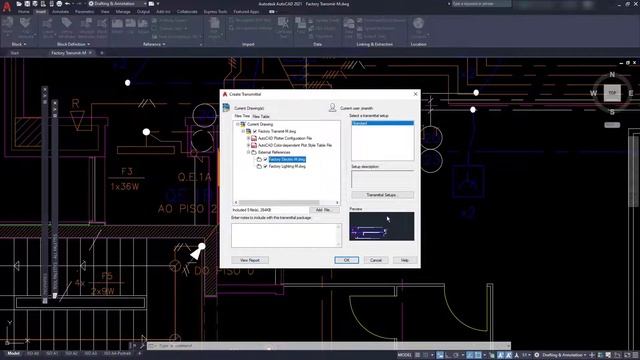640x360 pixels.
Task: Click the Open file icon in quick access toolbar
Action: 19,4
